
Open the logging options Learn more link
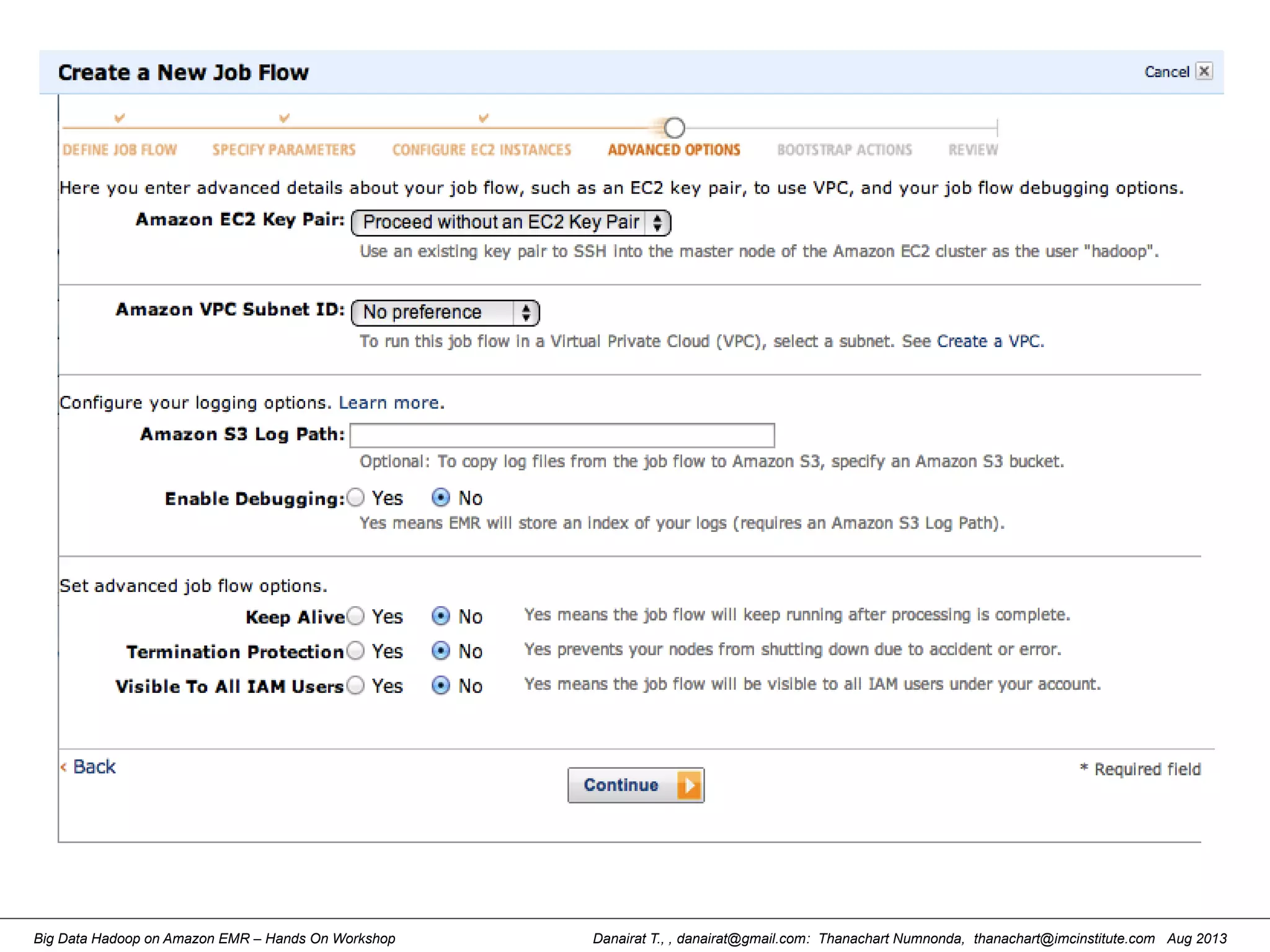pos(390,403)
